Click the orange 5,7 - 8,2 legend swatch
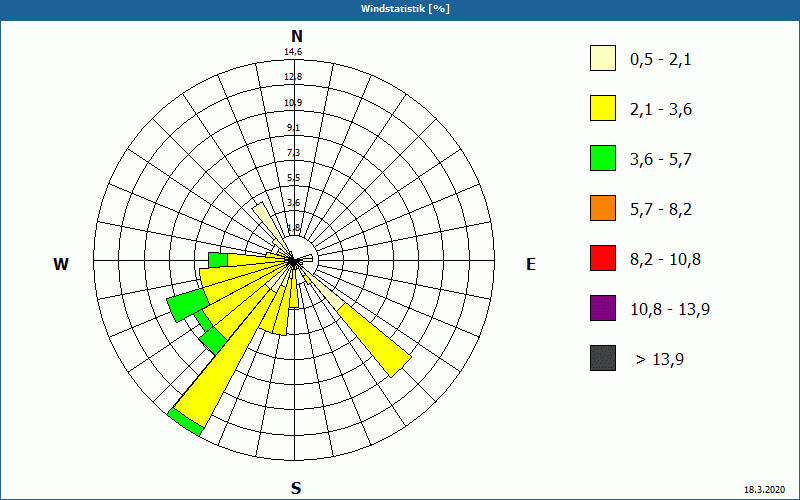This screenshot has height=500, width=800. [x=603, y=208]
